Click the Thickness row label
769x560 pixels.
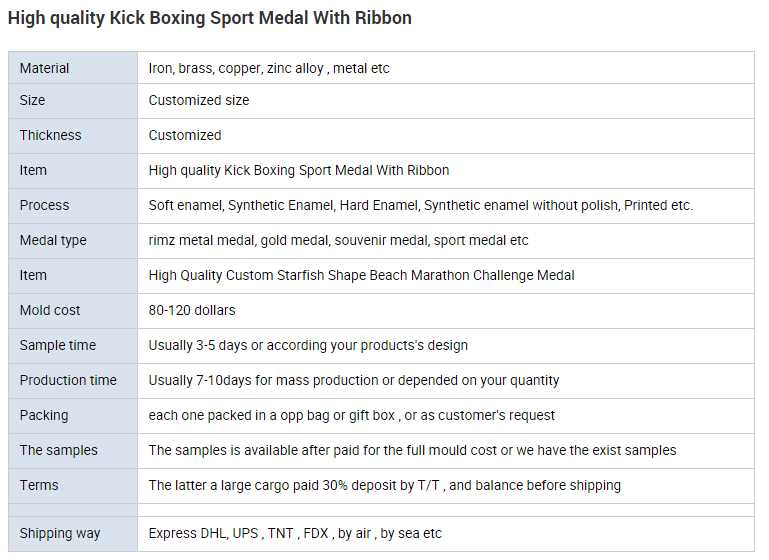(x=51, y=135)
